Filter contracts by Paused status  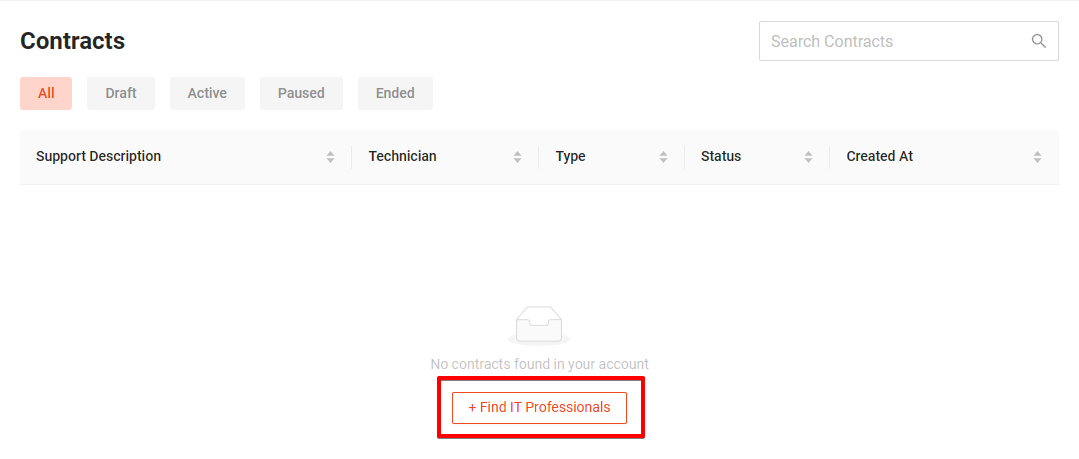(301, 94)
